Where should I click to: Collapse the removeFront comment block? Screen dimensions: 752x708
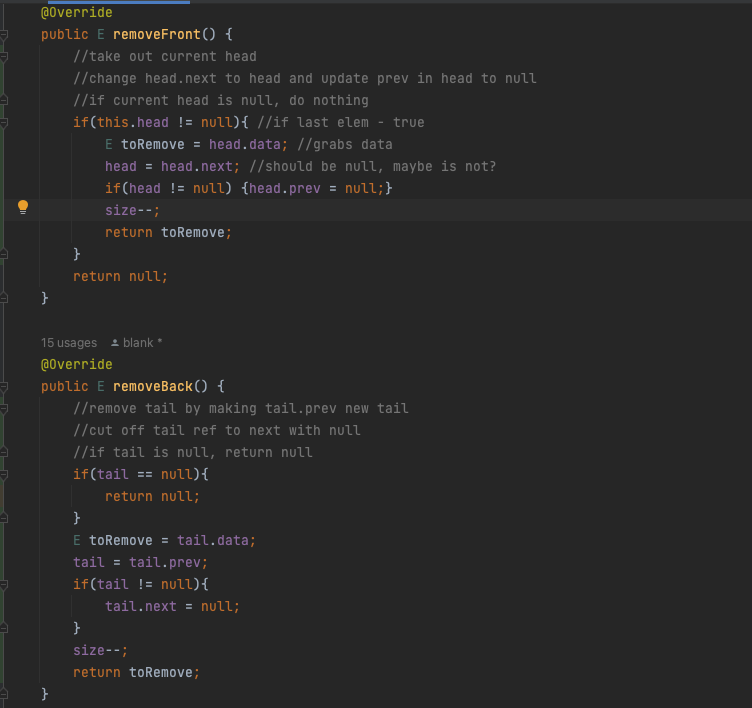coord(5,56)
